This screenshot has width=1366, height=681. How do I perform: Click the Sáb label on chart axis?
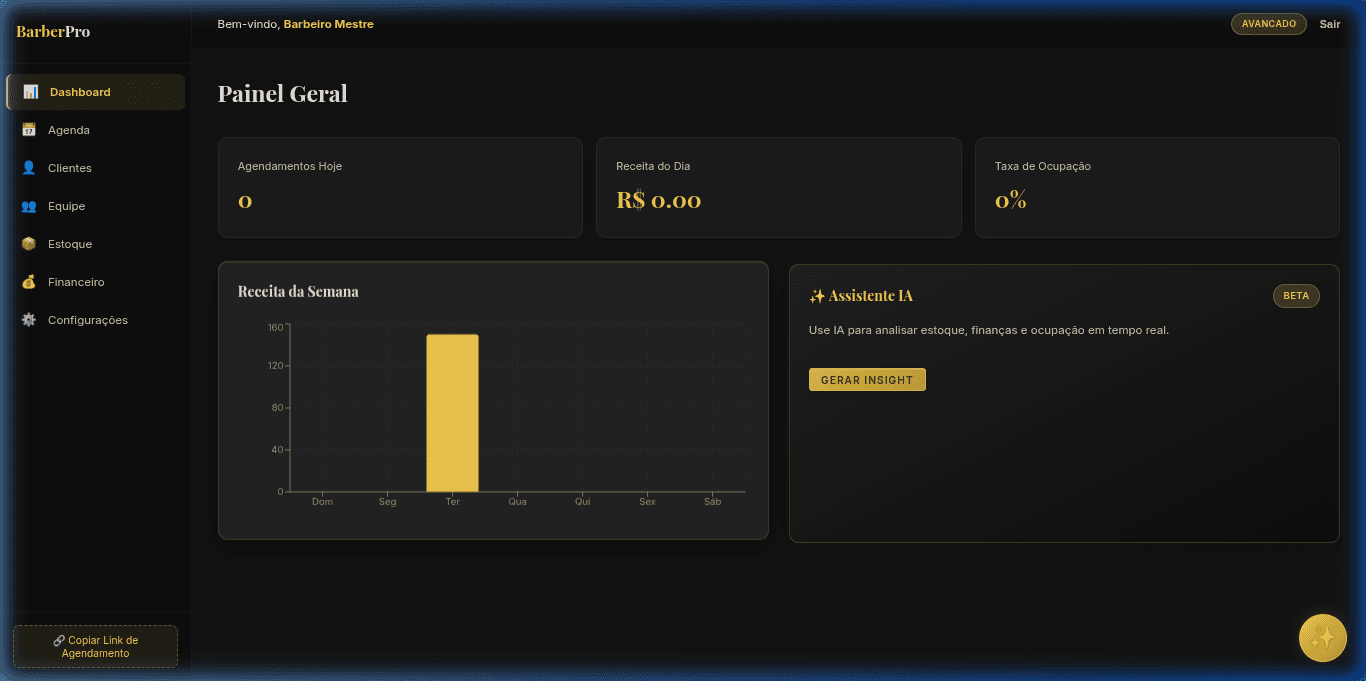[x=712, y=502]
